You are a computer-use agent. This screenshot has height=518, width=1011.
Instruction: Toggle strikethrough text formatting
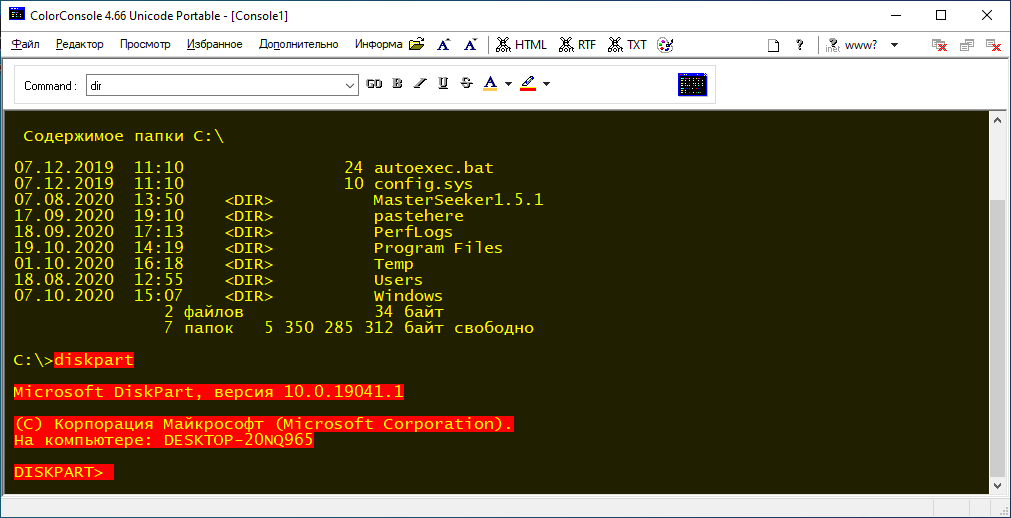tap(466, 84)
